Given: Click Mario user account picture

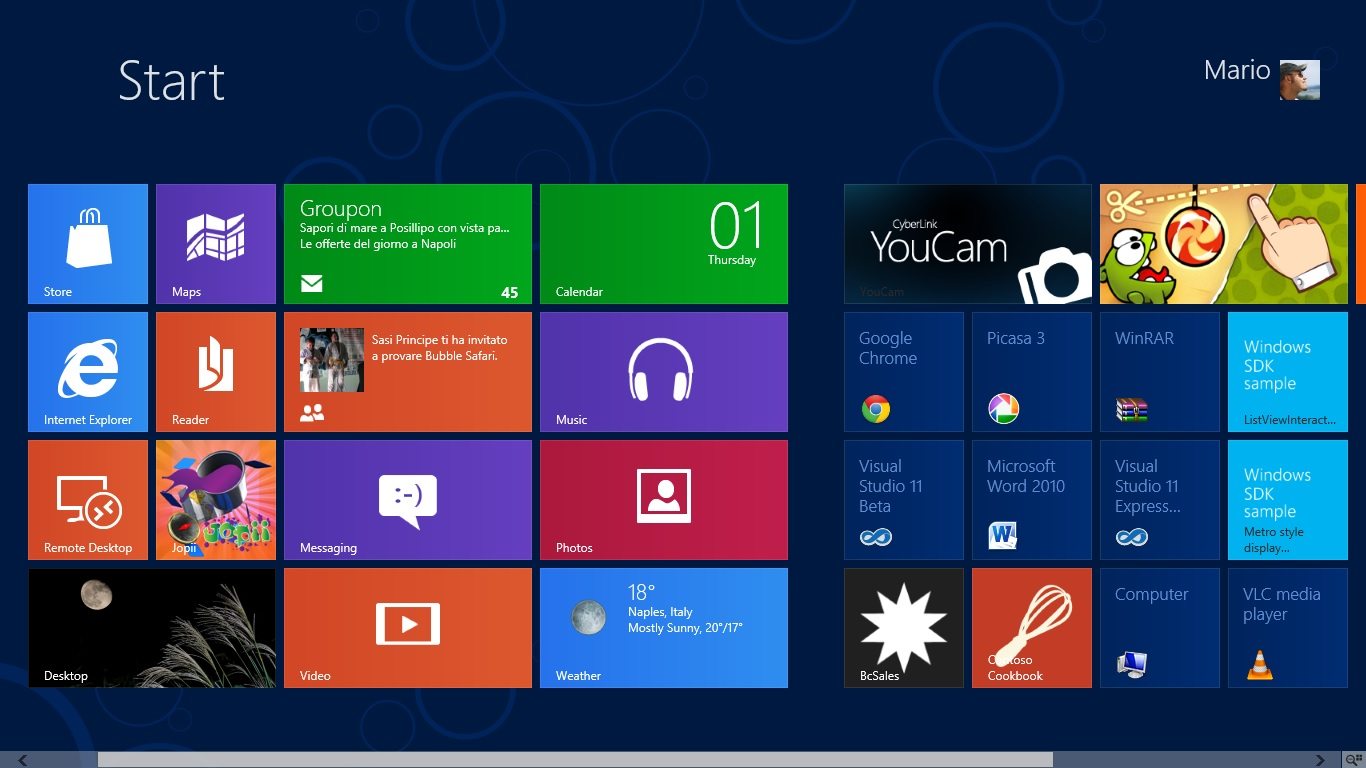Looking at the screenshot, I should (1299, 80).
